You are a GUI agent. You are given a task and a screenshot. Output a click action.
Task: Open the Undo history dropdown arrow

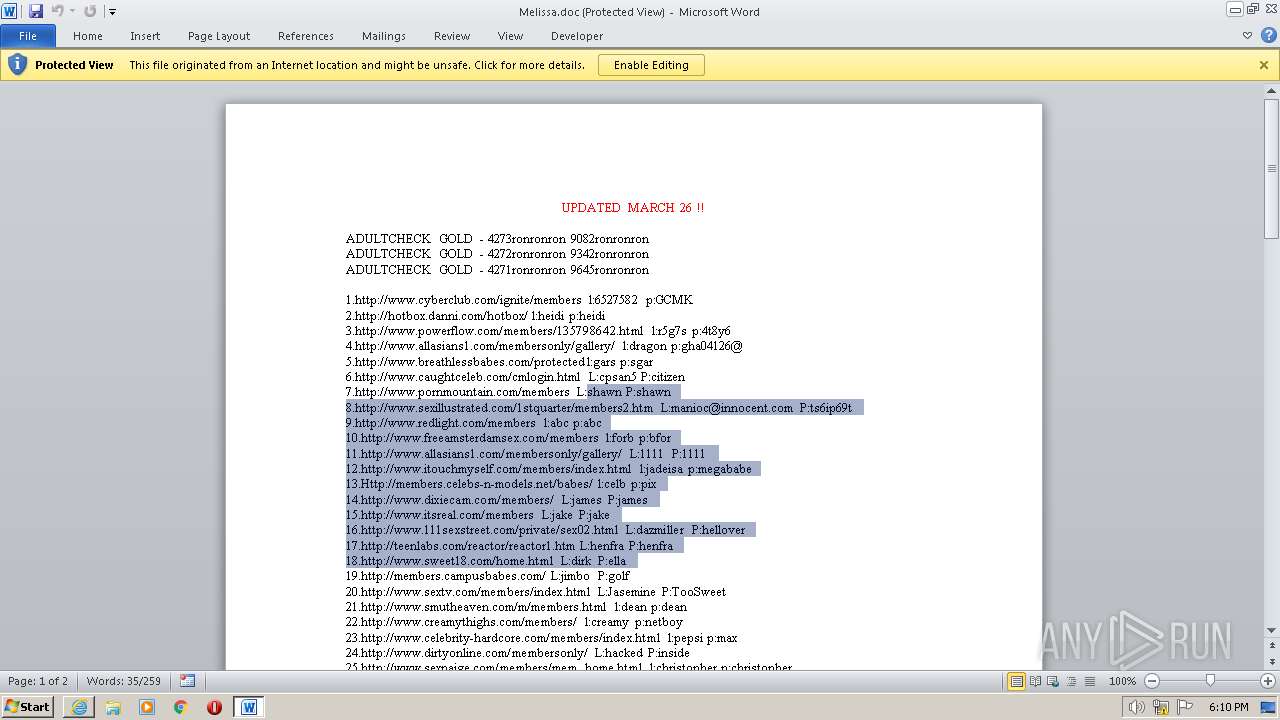click(72, 12)
